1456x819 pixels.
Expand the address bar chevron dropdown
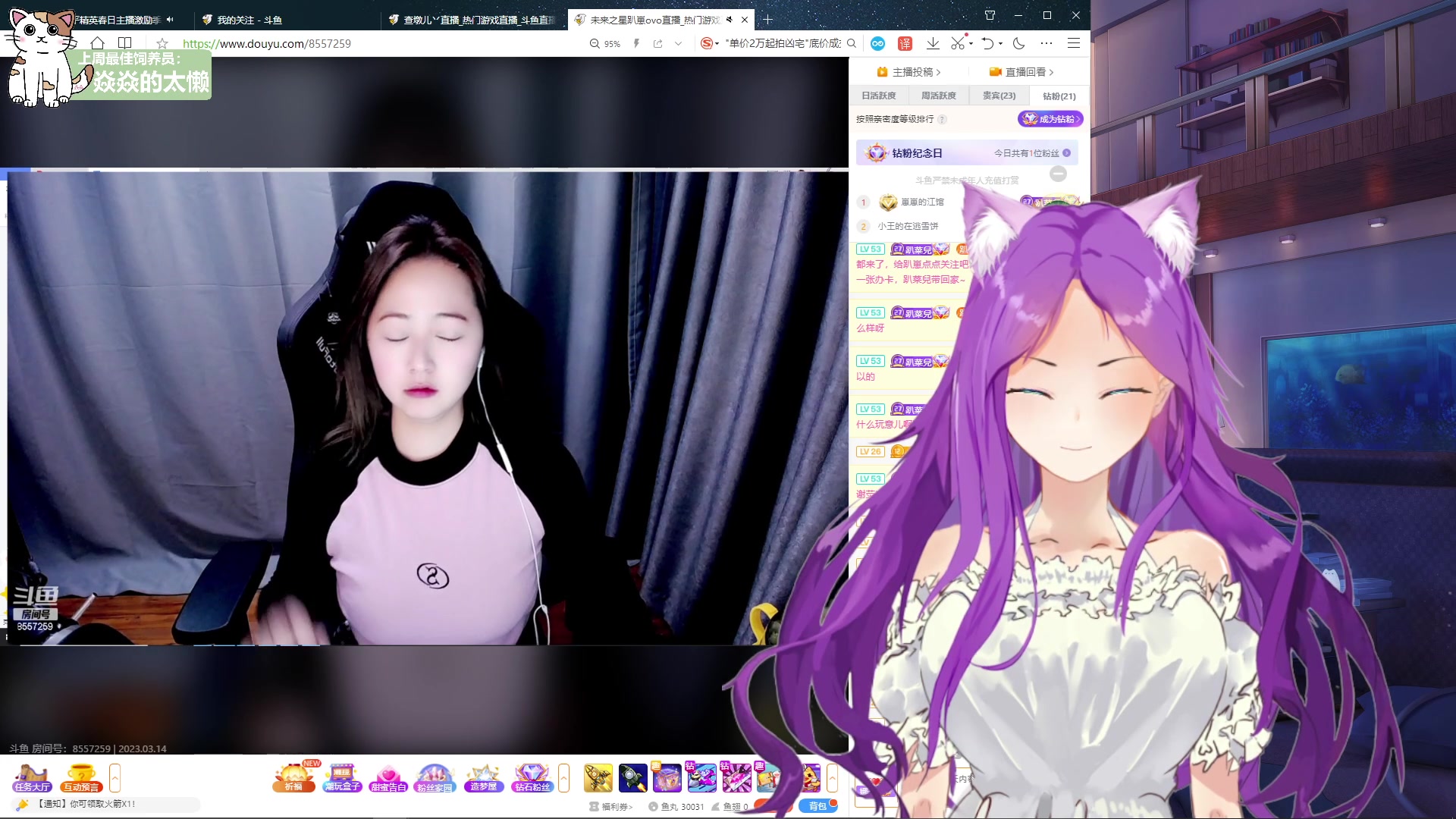(678, 43)
